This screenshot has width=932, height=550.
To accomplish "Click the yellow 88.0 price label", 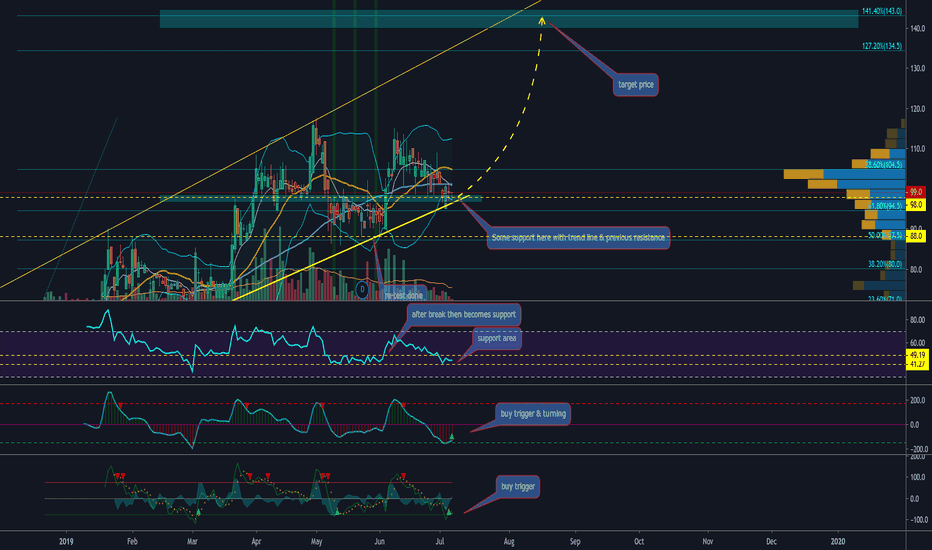I will [x=915, y=236].
